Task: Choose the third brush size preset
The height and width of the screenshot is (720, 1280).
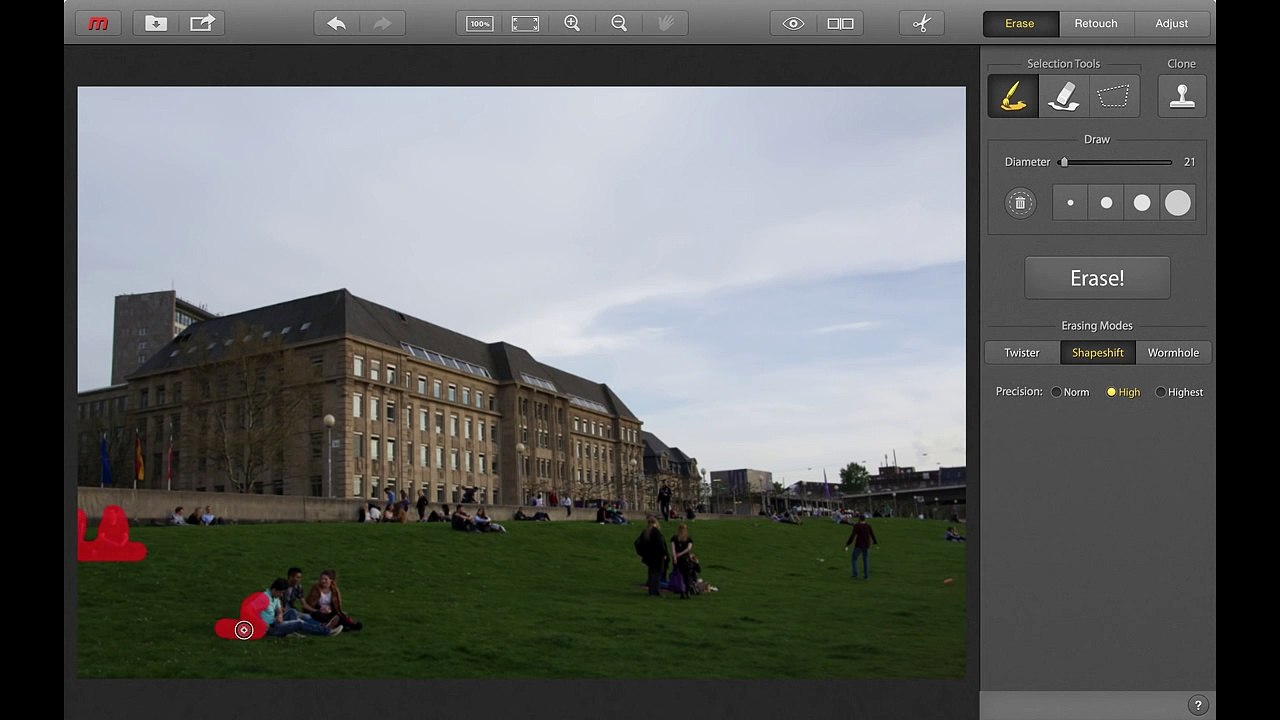Action: tap(1142, 203)
